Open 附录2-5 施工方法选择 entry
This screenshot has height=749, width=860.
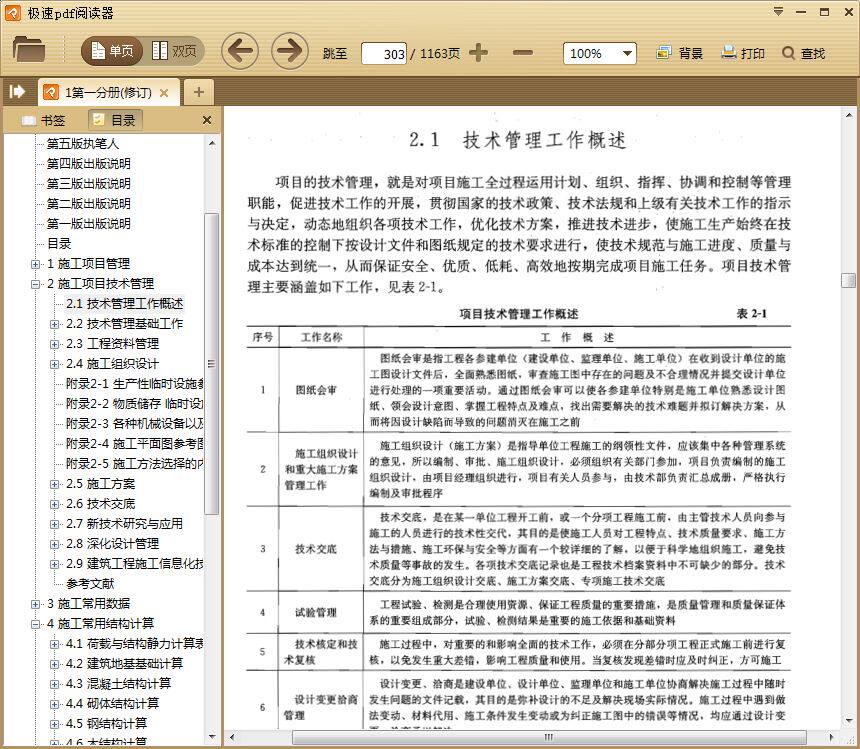[134, 464]
